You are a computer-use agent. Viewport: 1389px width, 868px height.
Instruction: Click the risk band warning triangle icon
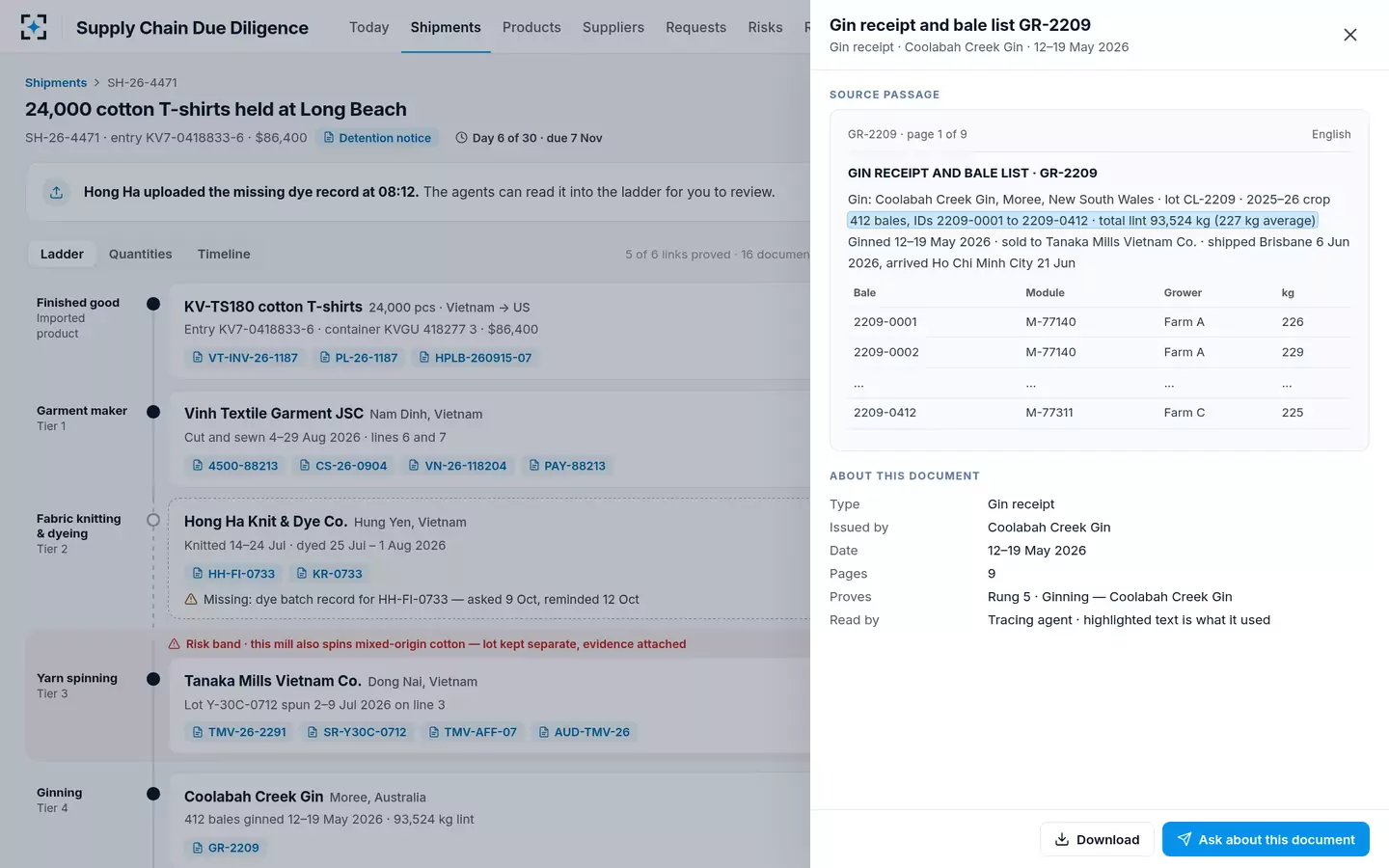tap(175, 644)
